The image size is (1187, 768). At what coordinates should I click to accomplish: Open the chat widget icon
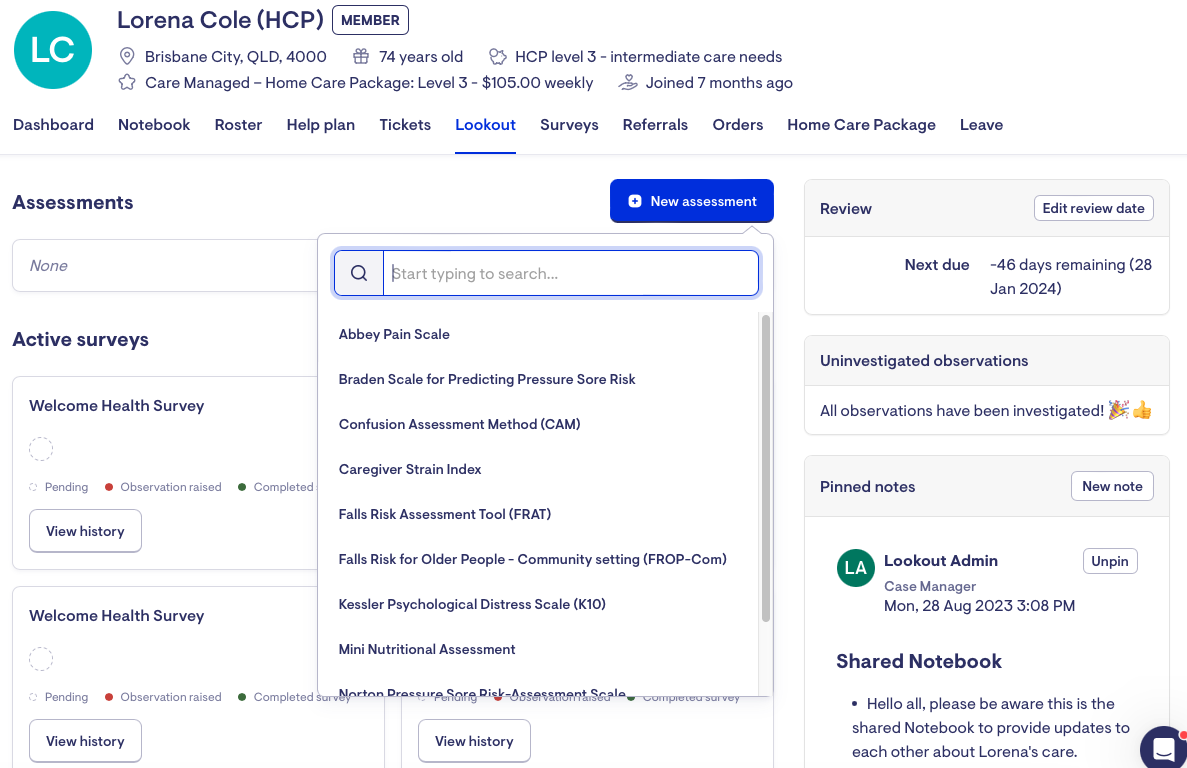[x=1163, y=748]
